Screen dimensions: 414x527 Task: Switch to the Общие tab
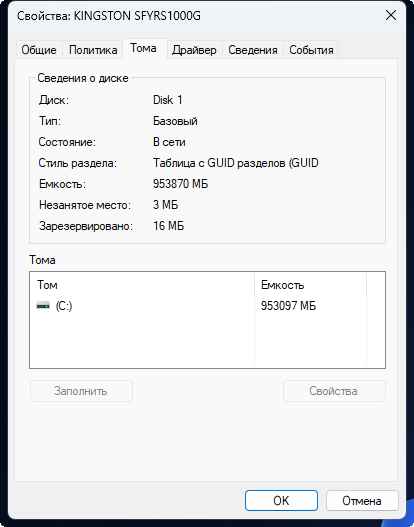click(39, 50)
